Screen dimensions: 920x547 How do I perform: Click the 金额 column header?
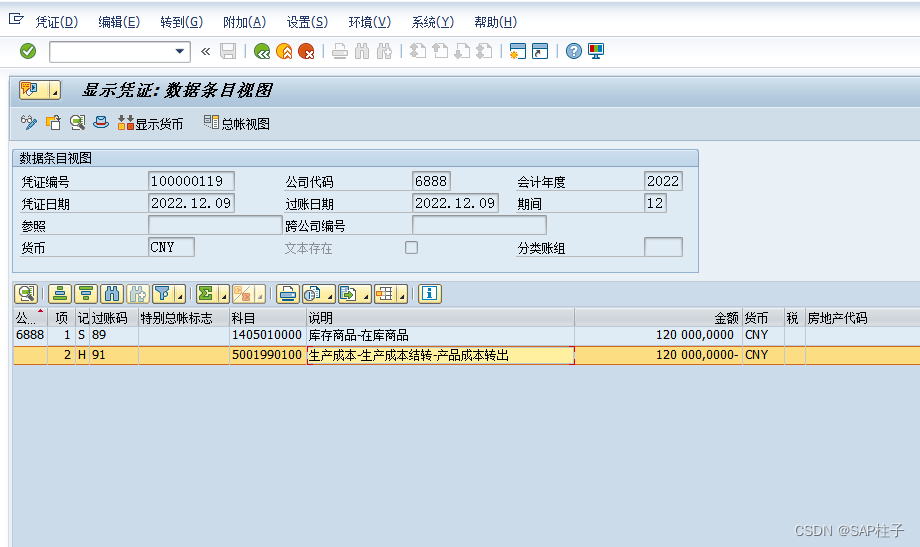coord(658,318)
